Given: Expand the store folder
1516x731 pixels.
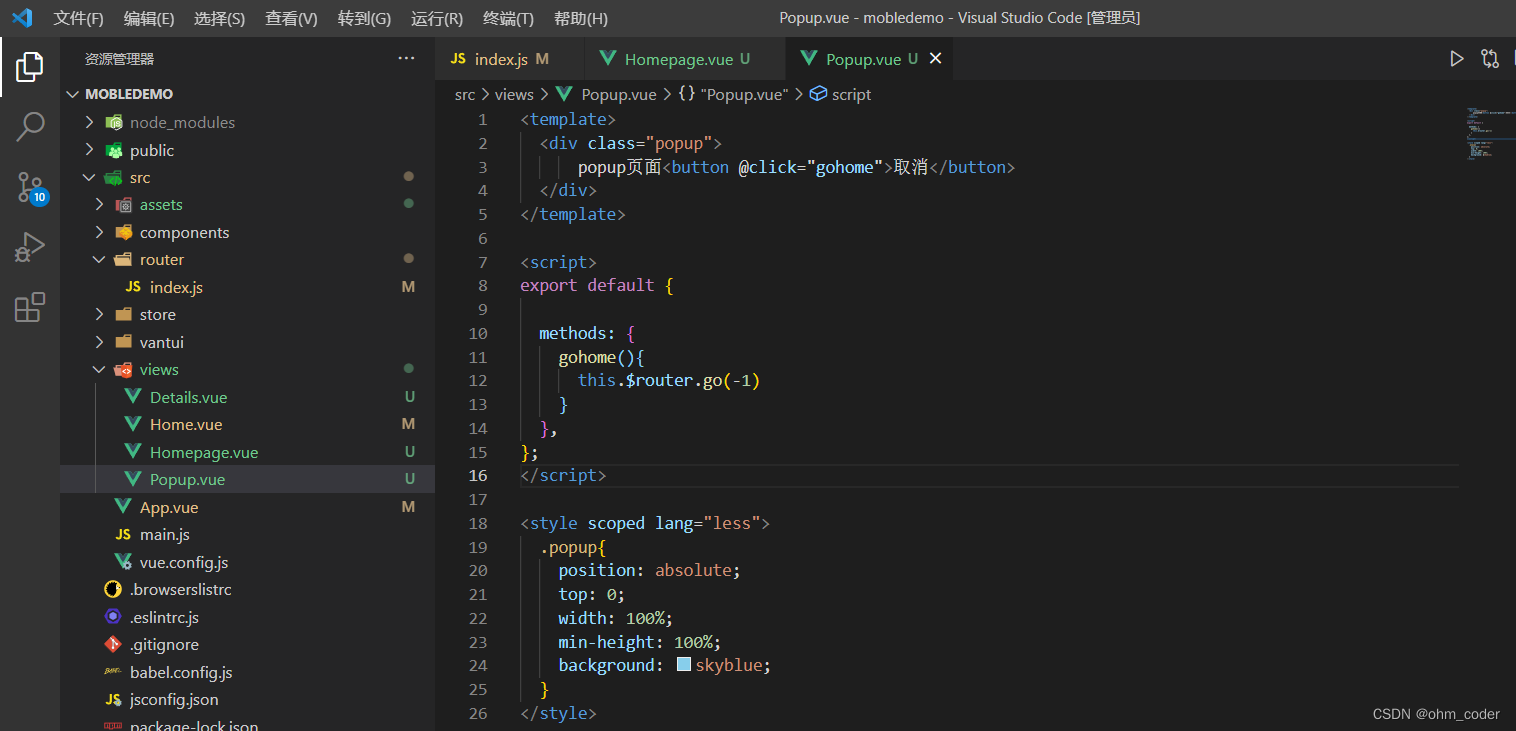Looking at the screenshot, I should click(99, 314).
